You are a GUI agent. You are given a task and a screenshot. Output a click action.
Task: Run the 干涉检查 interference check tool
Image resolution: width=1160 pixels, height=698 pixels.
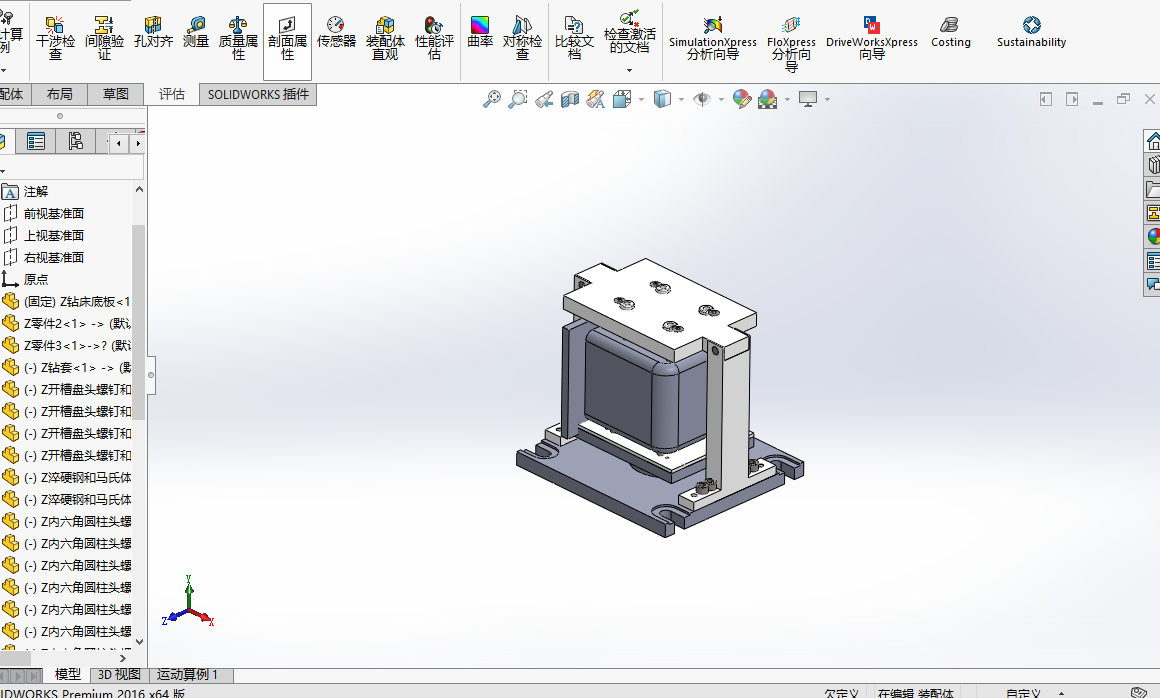click(55, 38)
